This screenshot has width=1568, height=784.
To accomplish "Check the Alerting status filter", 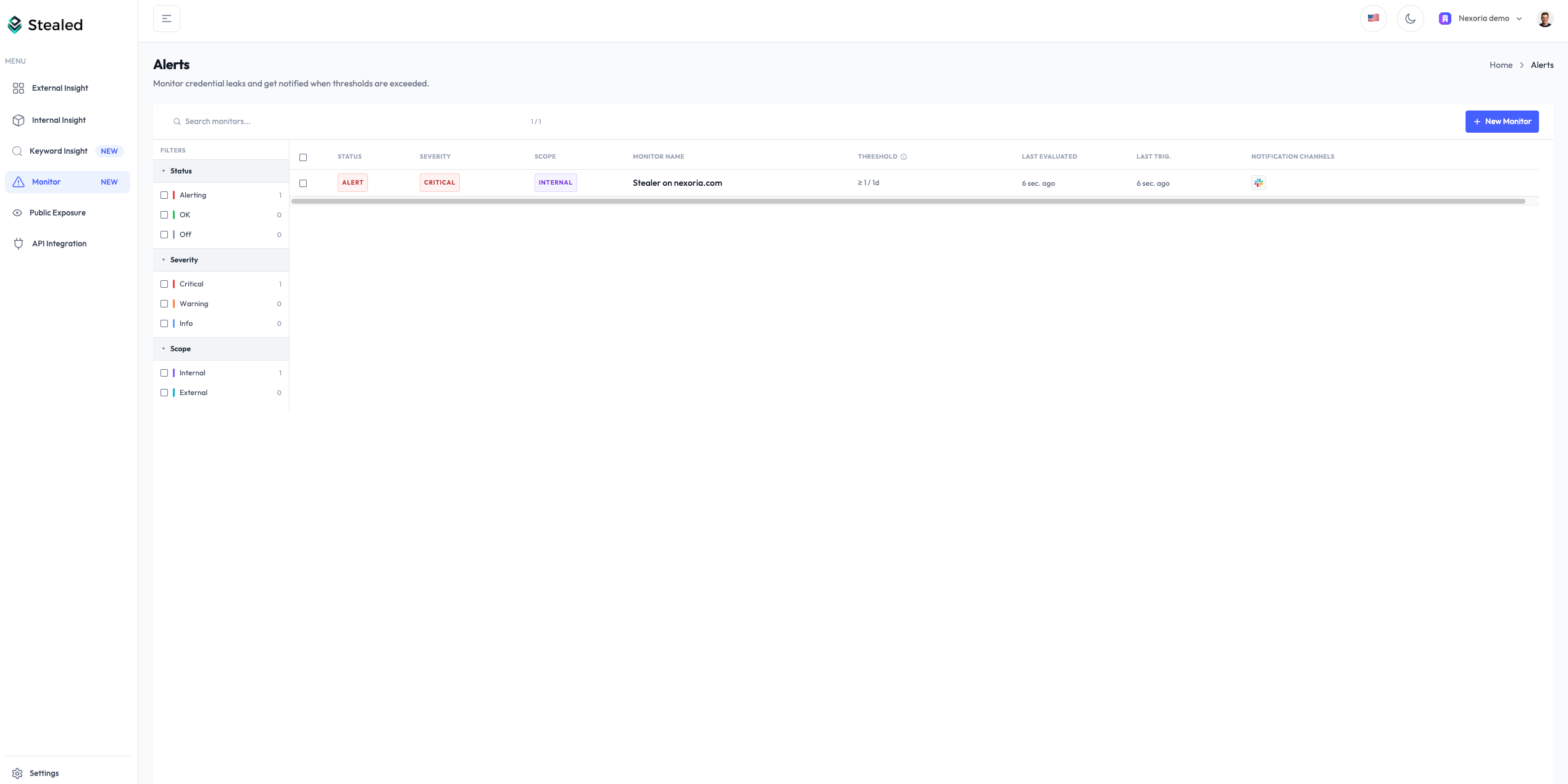I will [164, 194].
